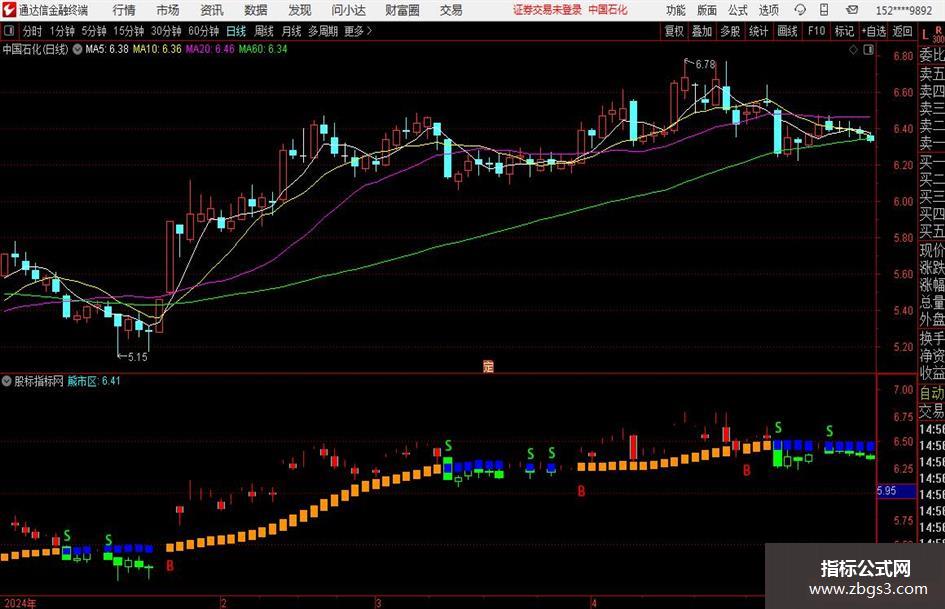Click the 中国石化 stock name in title bar

[x=608, y=10]
